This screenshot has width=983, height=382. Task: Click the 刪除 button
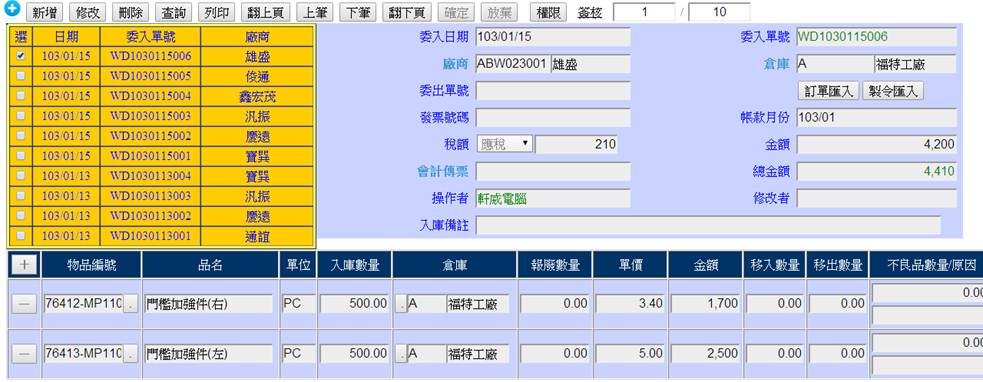click(130, 12)
